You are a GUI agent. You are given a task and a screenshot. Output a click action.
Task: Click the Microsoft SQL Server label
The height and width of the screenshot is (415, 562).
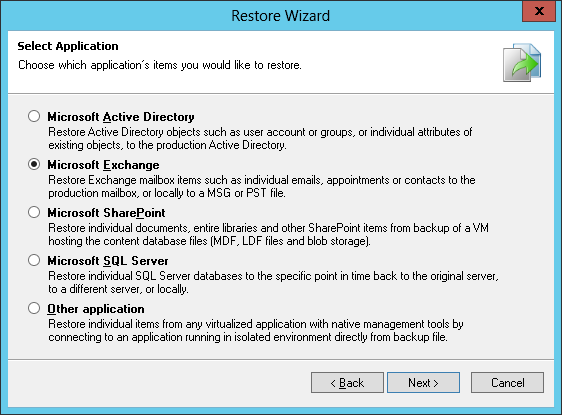[x=108, y=261]
